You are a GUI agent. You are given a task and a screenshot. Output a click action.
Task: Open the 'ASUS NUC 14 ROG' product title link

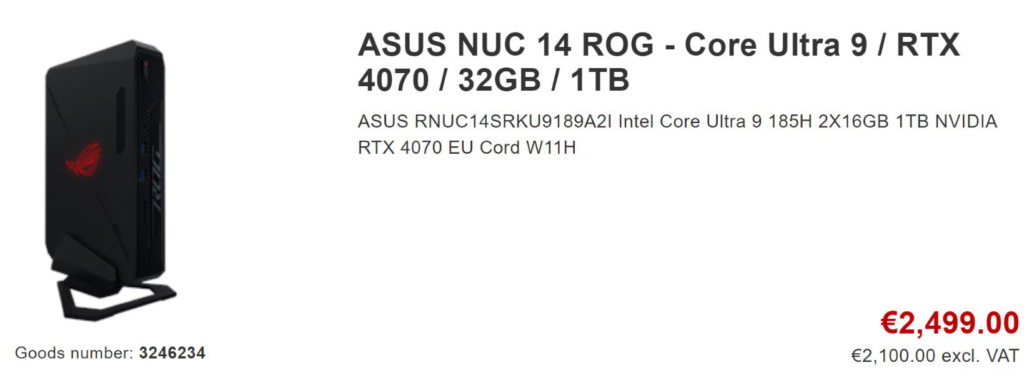[x=505, y=46]
